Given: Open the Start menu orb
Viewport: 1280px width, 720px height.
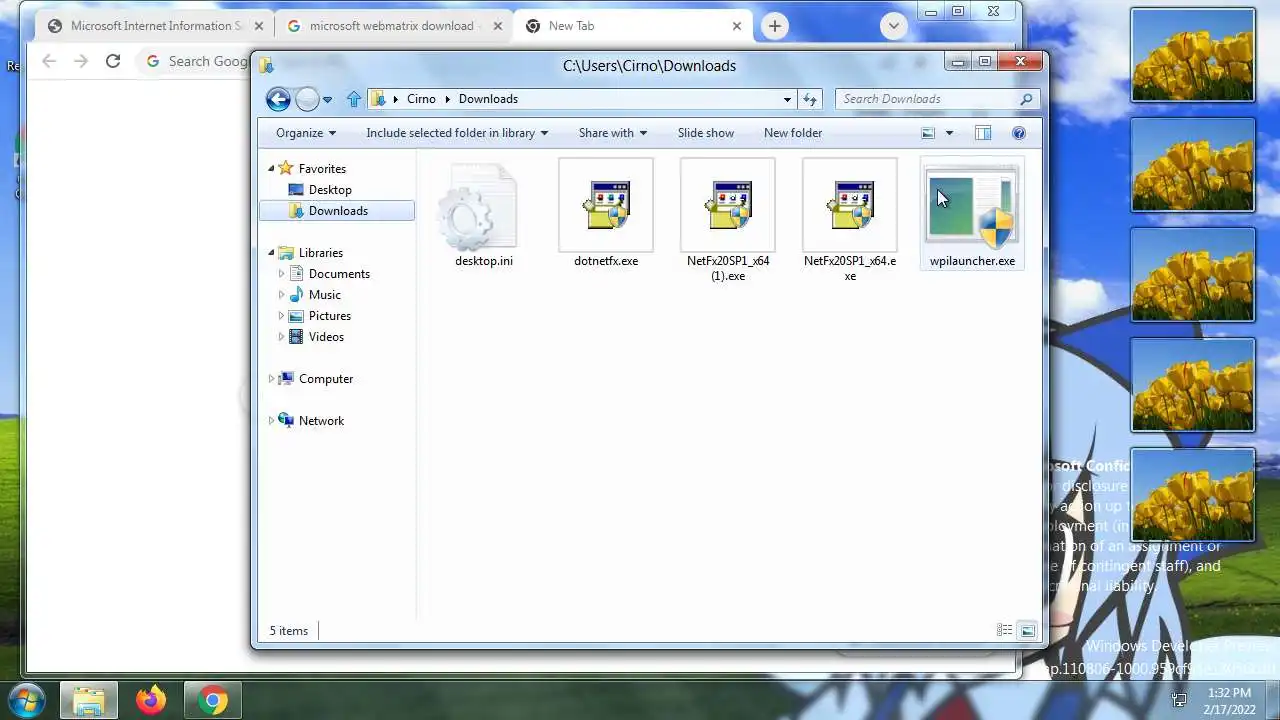Looking at the screenshot, I should (x=26, y=700).
